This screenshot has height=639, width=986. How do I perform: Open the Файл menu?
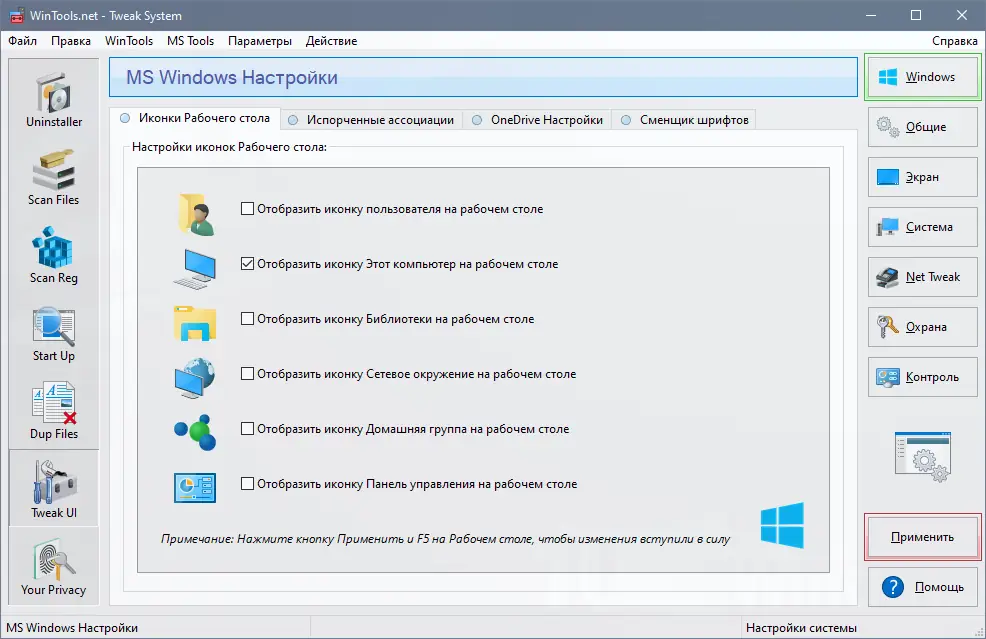coord(23,41)
